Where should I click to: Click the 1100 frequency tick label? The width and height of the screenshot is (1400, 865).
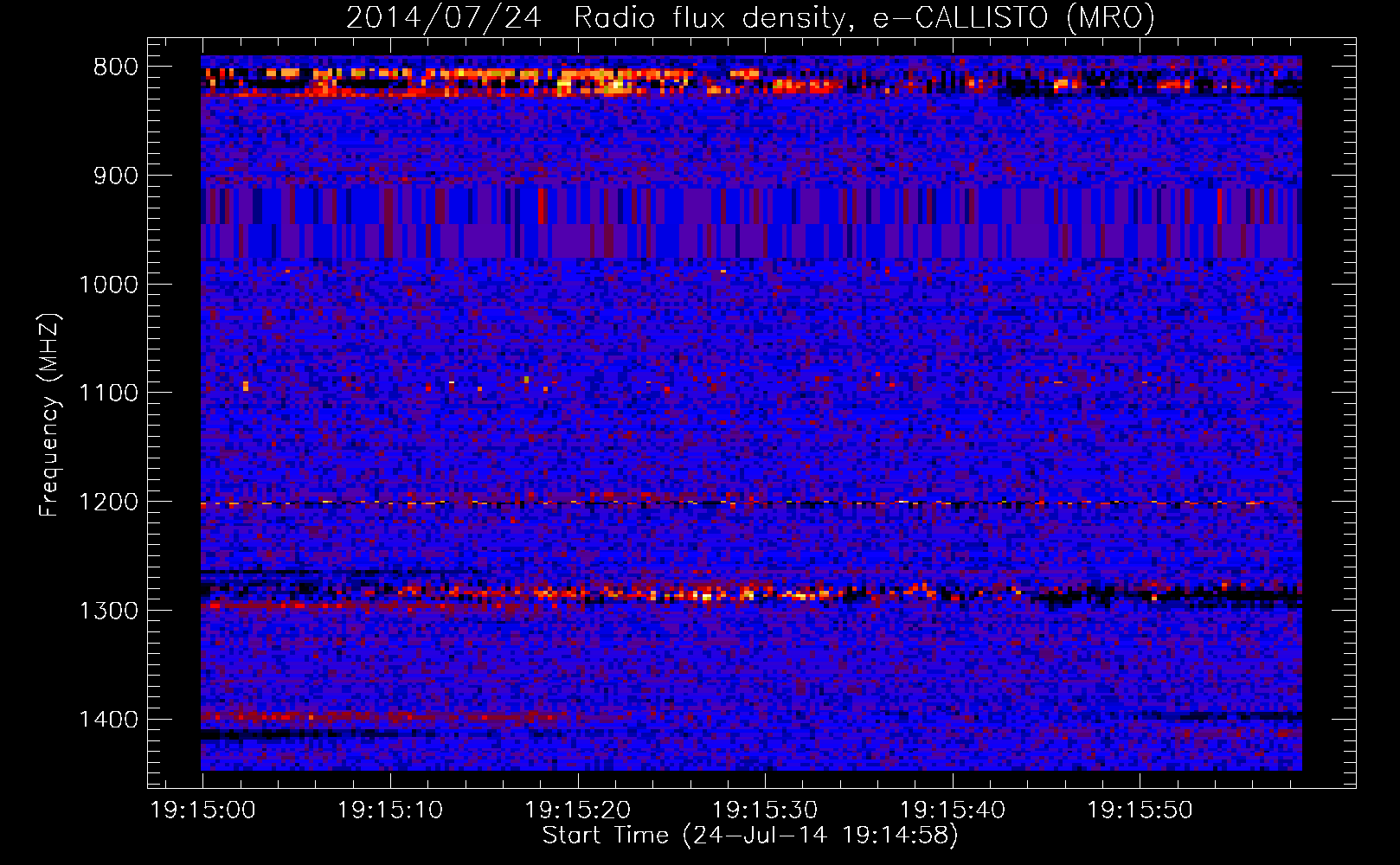(108, 393)
